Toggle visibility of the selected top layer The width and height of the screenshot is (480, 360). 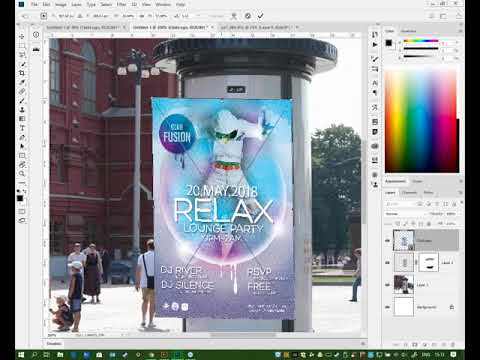tap(388, 240)
